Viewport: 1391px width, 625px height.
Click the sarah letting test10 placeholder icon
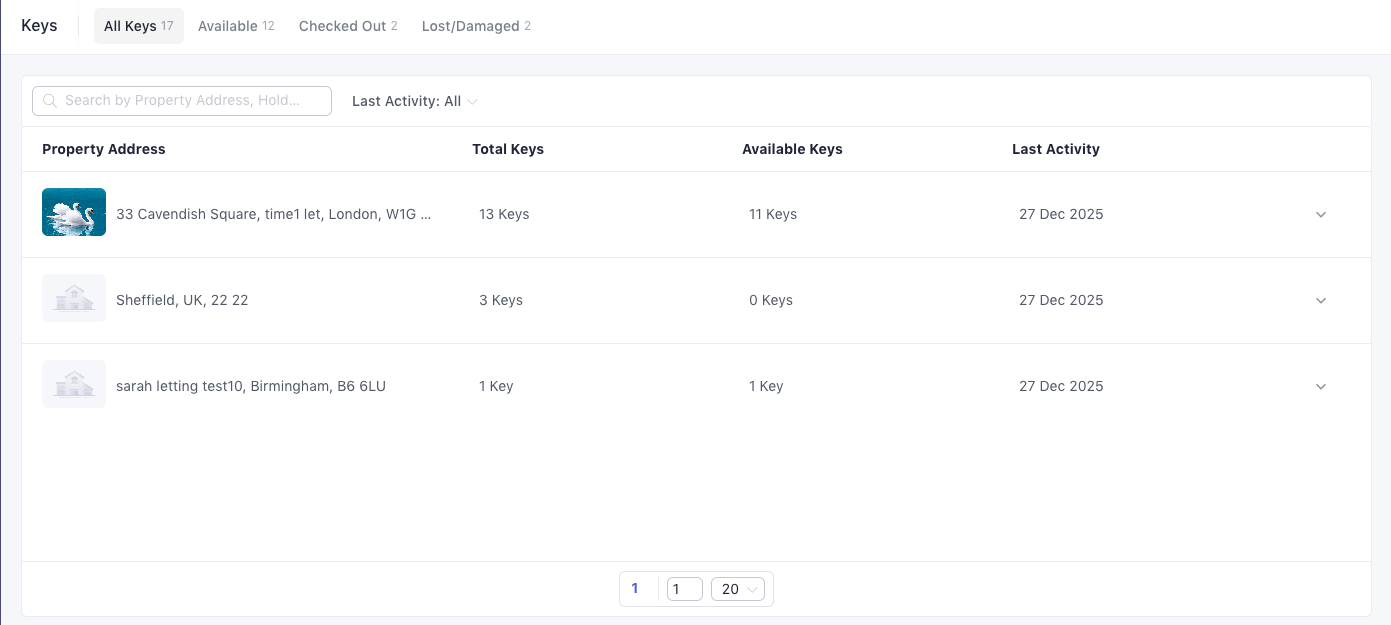click(x=74, y=384)
